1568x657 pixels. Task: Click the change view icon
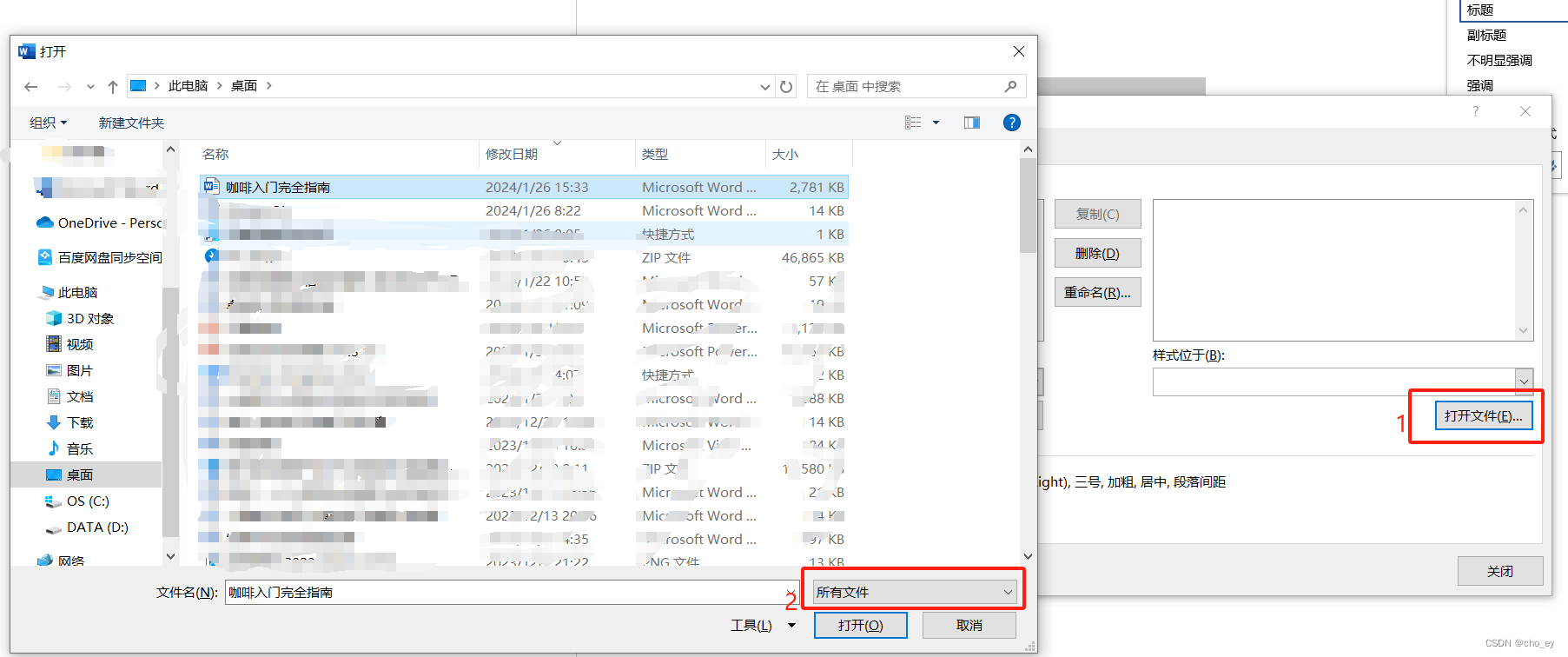913,123
